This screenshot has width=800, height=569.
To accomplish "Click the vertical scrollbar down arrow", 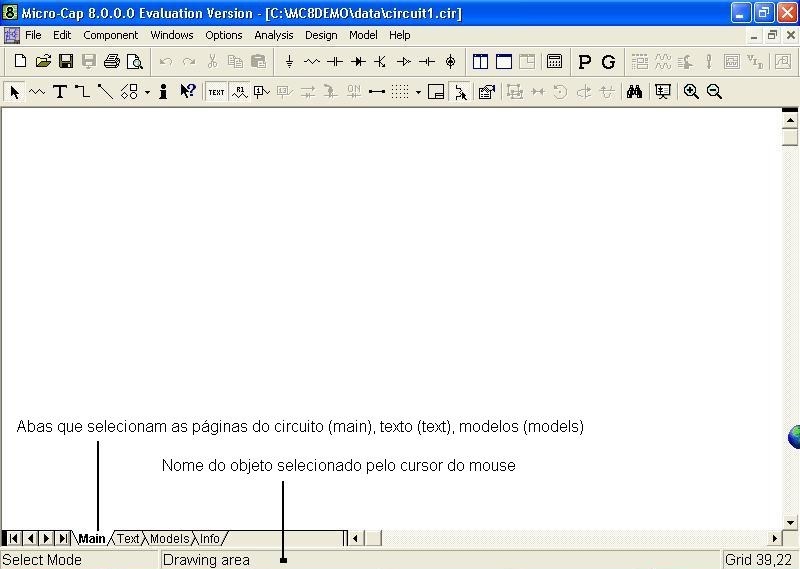I will [790, 523].
